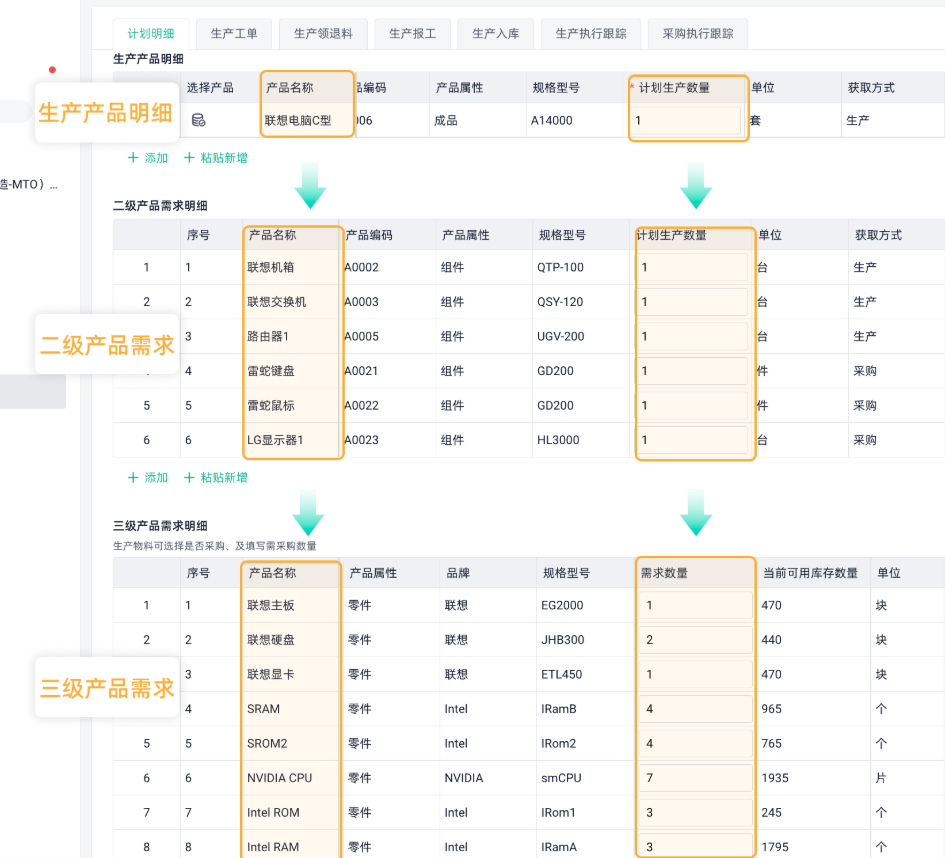Click the 雷蛇键盘 product name cell
This screenshot has height=858, width=945.
[x=290, y=371]
